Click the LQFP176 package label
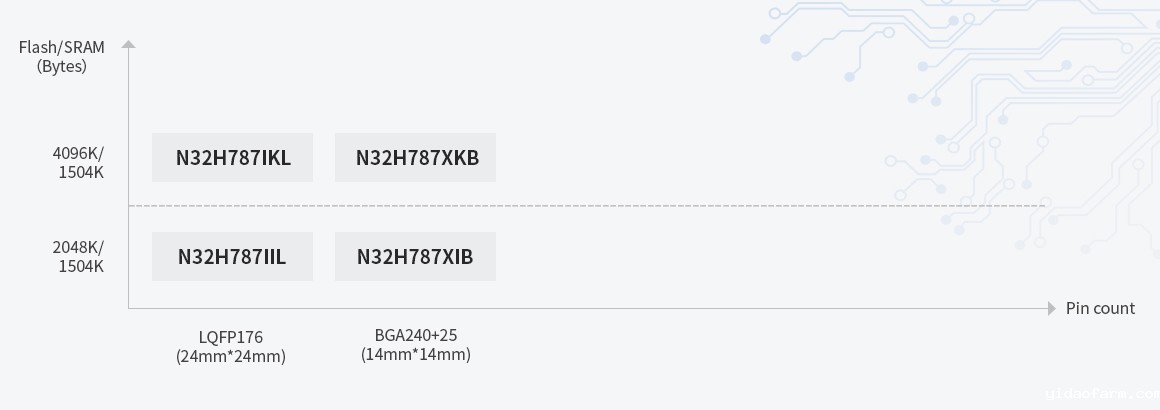Image resolution: width=1160 pixels, height=410 pixels. [231, 337]
